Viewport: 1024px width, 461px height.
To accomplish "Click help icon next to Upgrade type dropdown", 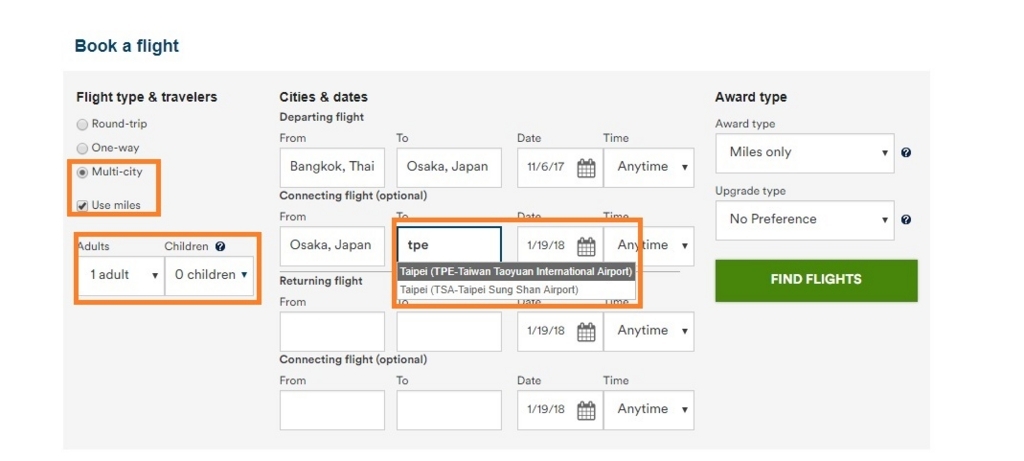I will coord(905,220).
